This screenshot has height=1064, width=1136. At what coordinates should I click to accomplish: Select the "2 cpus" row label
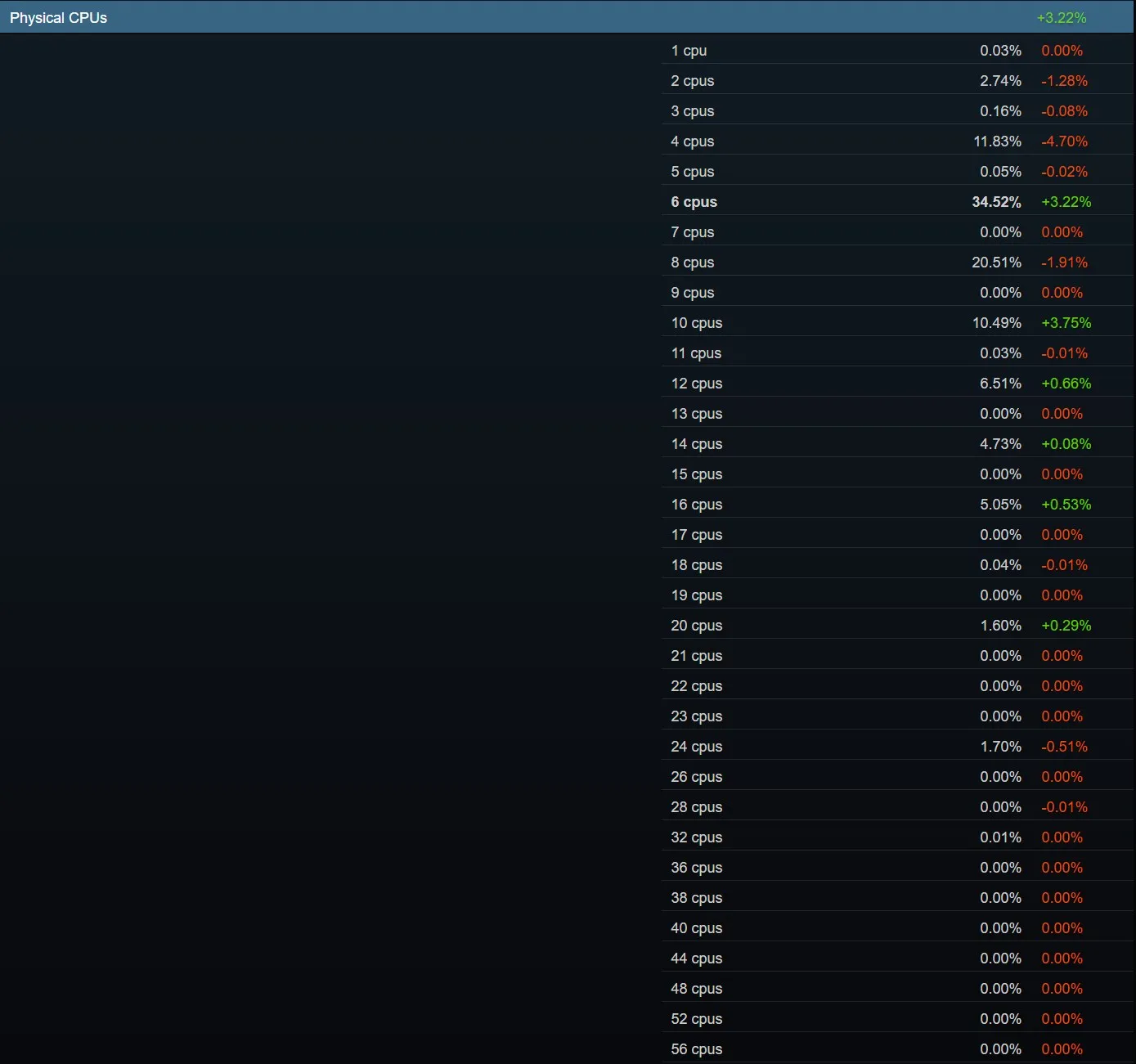pyautogui.click(x=693, y=81)
